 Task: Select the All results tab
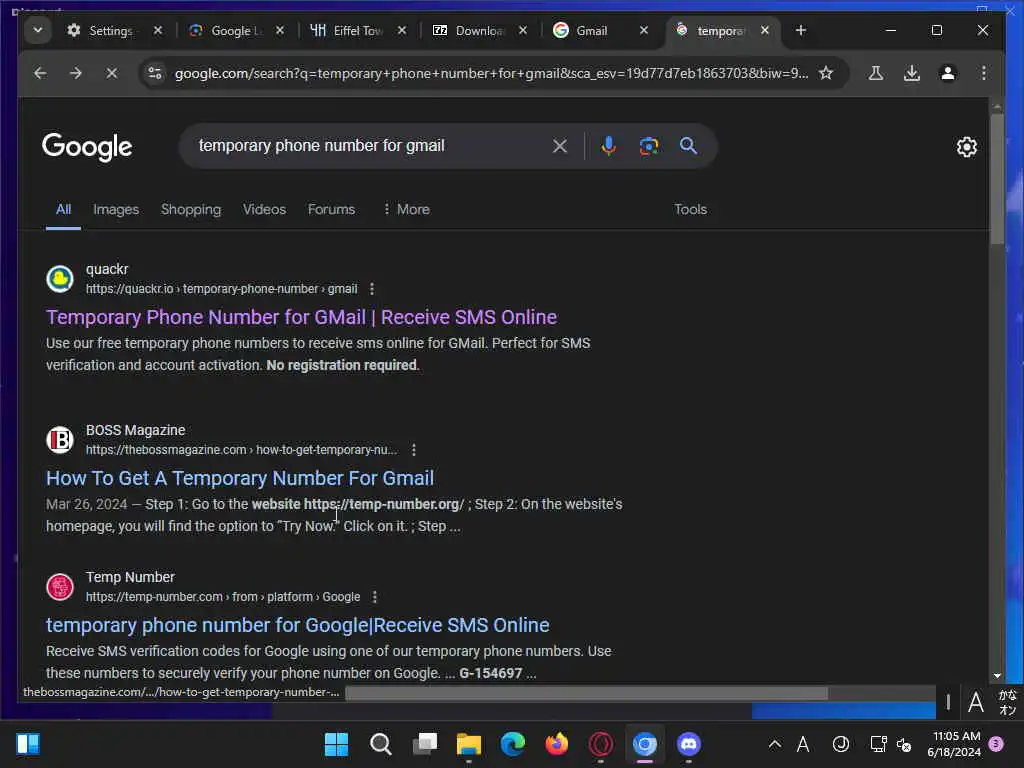click(x=63, y=209)
